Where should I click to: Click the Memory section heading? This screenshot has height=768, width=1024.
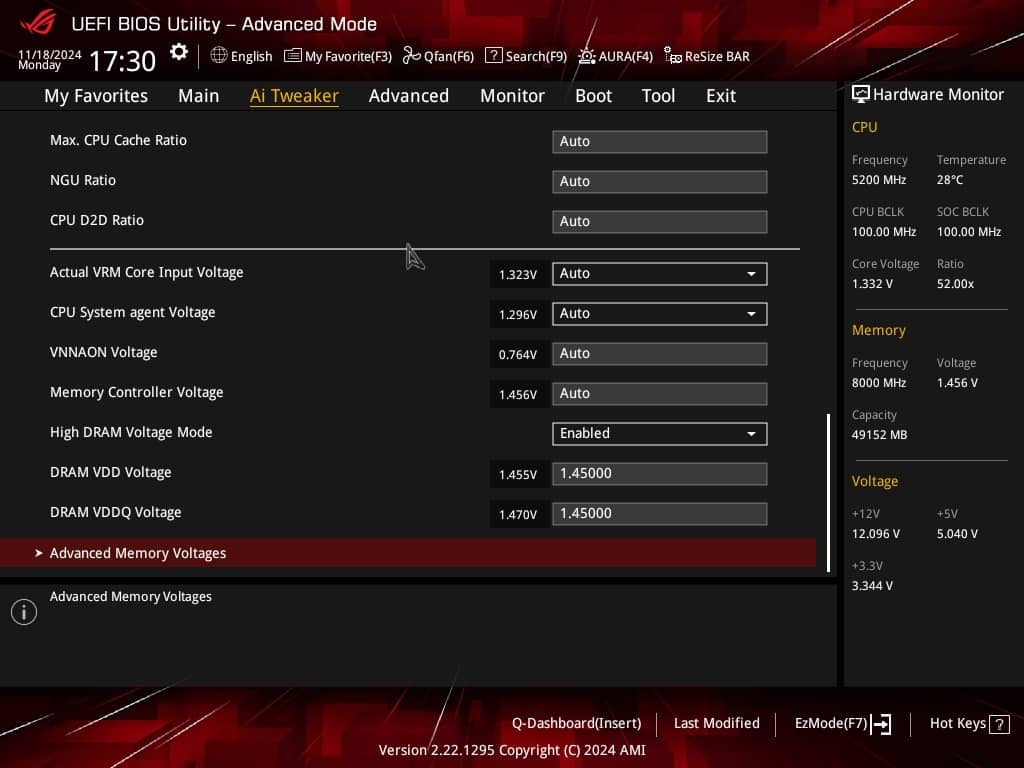click(878, 330)
